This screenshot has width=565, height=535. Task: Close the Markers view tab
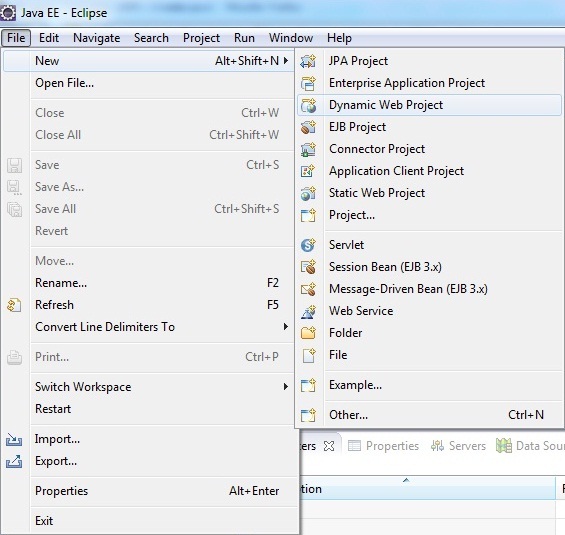click(x=329, y=446)
